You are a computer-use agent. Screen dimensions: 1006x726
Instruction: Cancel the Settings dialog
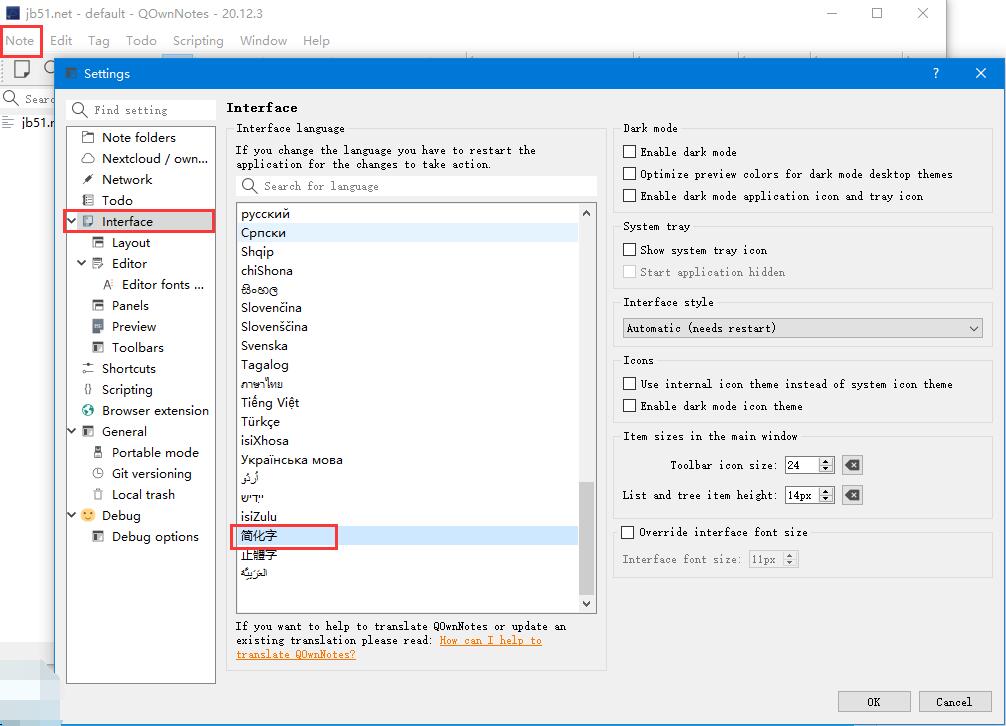(x=954, y=702)
